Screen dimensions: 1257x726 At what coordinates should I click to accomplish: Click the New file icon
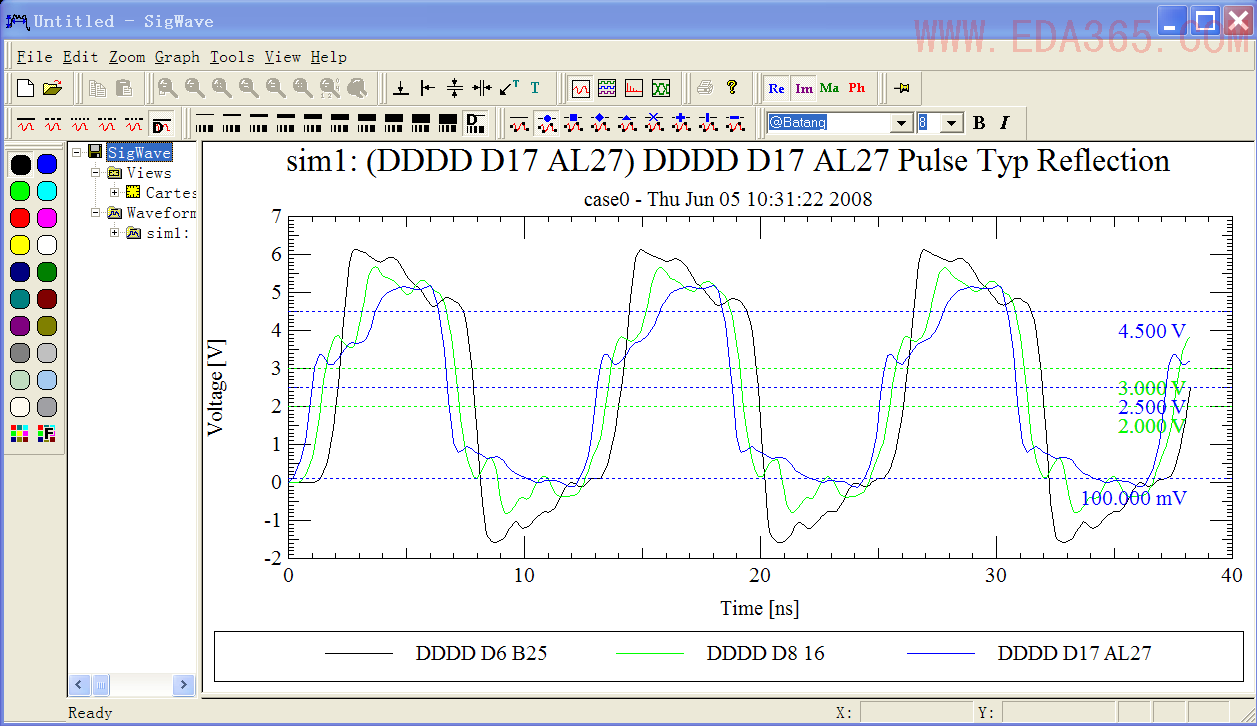tap(26, 88)
